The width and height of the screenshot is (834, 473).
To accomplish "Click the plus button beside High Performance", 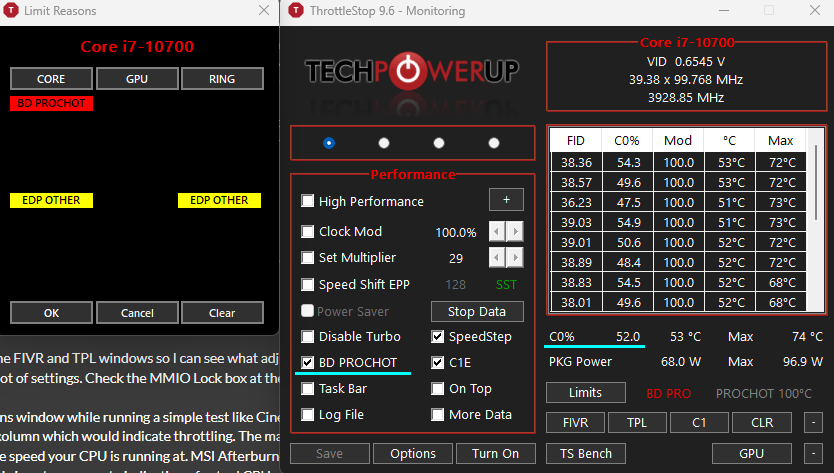I will coord(506,200).
